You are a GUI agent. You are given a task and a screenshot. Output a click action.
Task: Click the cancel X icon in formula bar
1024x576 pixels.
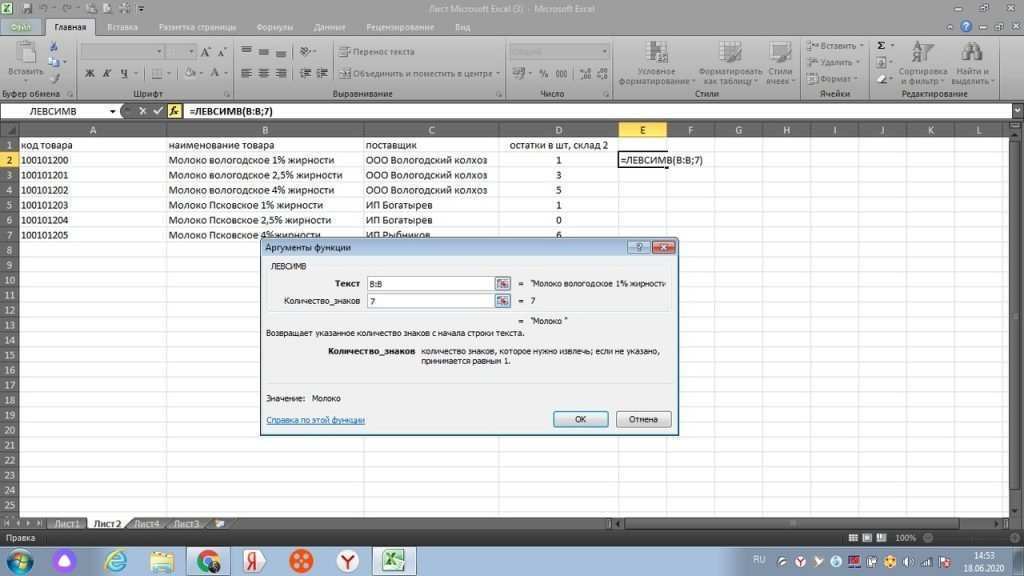pos(142,111)
